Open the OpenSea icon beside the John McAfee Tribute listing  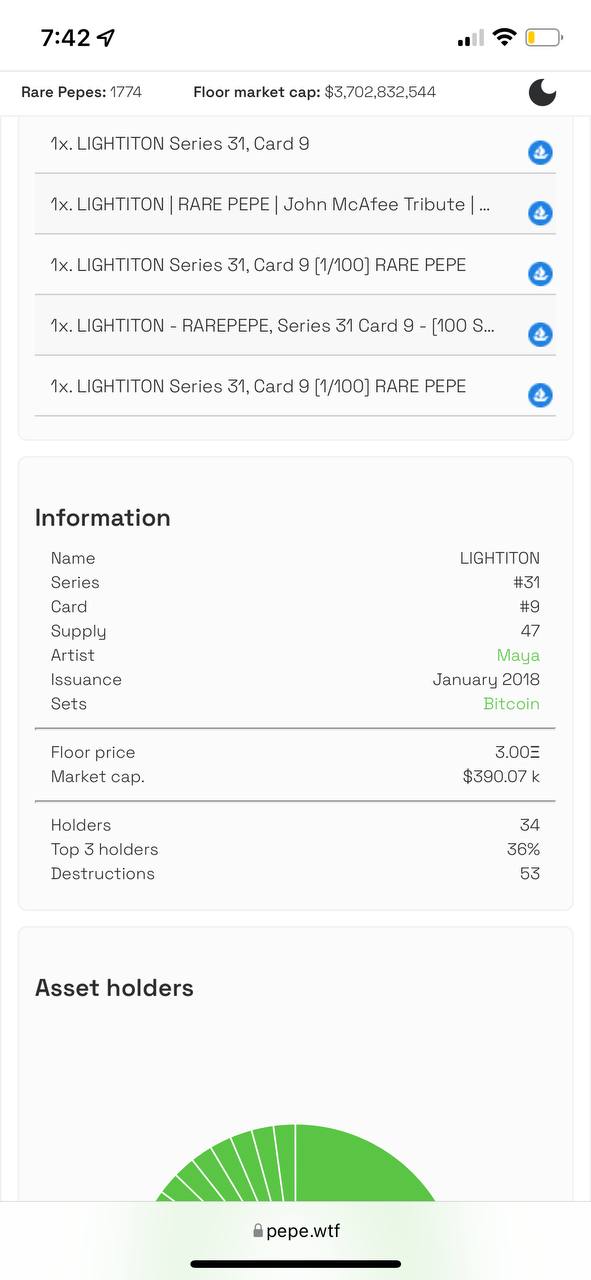click(x=540, y=213)
